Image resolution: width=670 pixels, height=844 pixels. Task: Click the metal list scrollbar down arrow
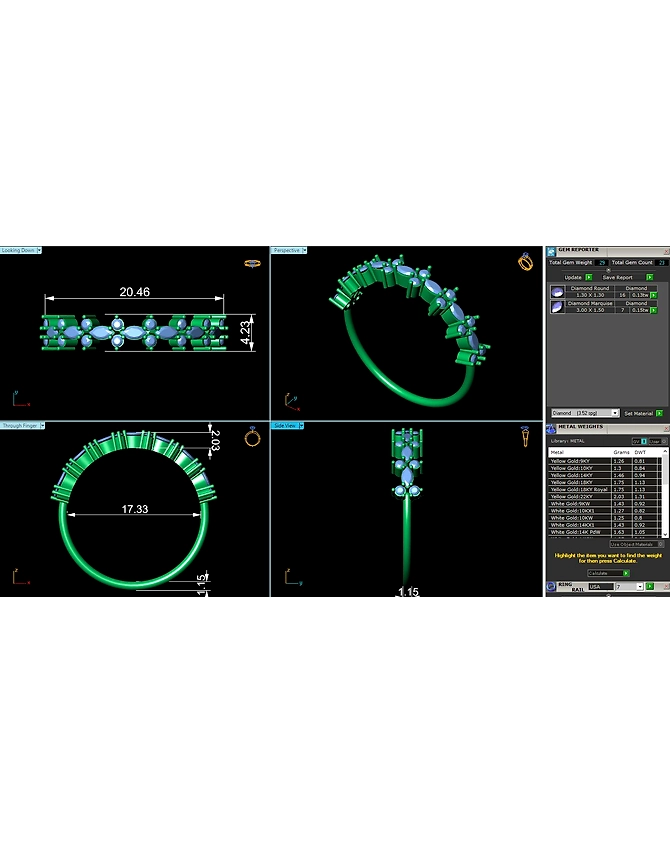pos(665,534)
